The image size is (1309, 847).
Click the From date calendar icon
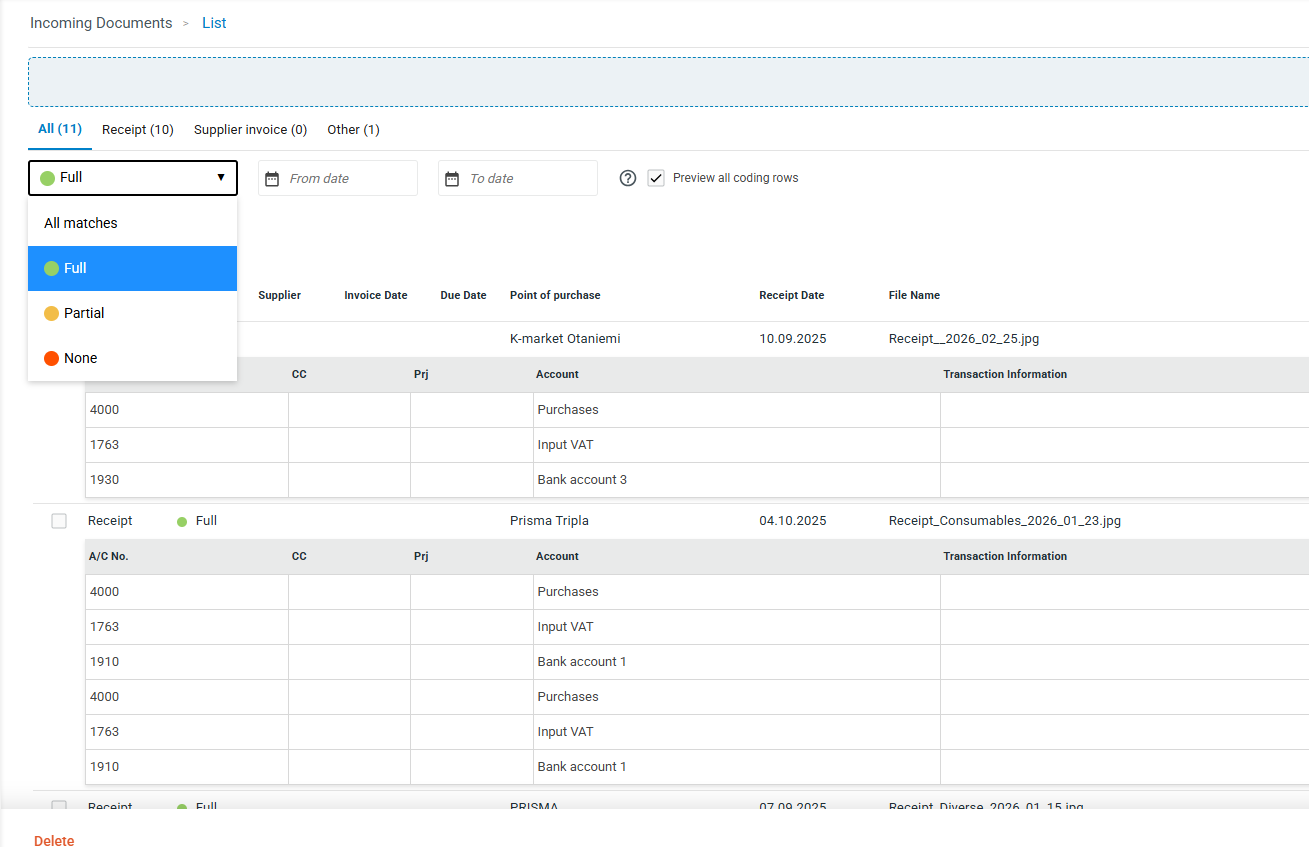[272, 179]
